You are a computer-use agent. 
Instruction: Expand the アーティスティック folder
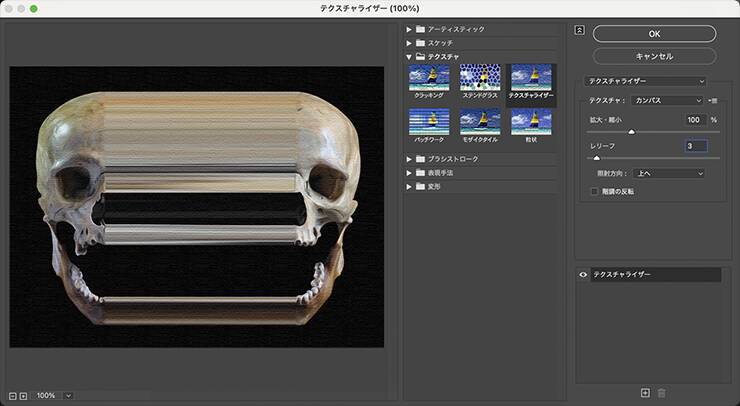(408, 29)
